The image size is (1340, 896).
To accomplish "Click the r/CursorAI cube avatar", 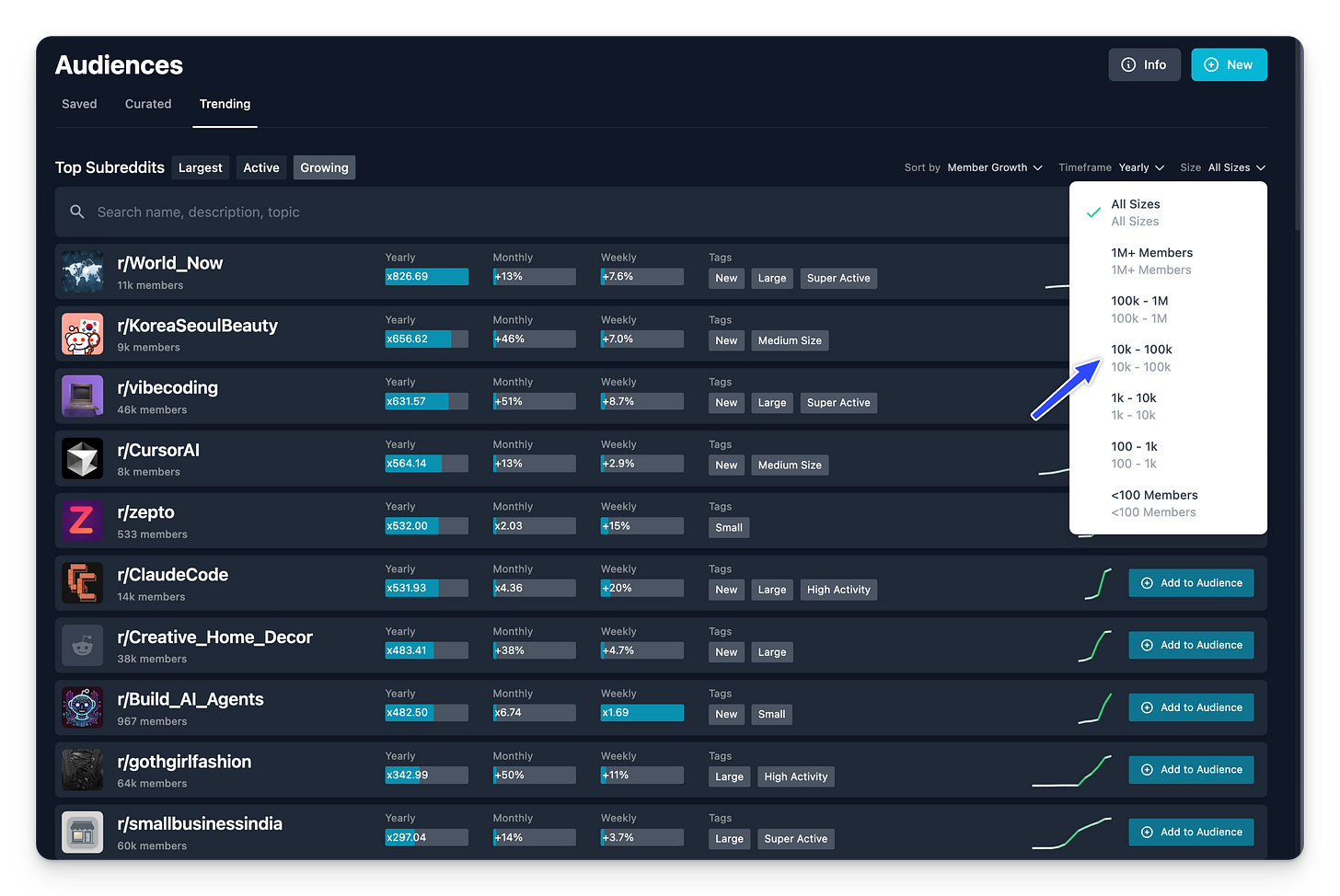I will click(82, 458).
